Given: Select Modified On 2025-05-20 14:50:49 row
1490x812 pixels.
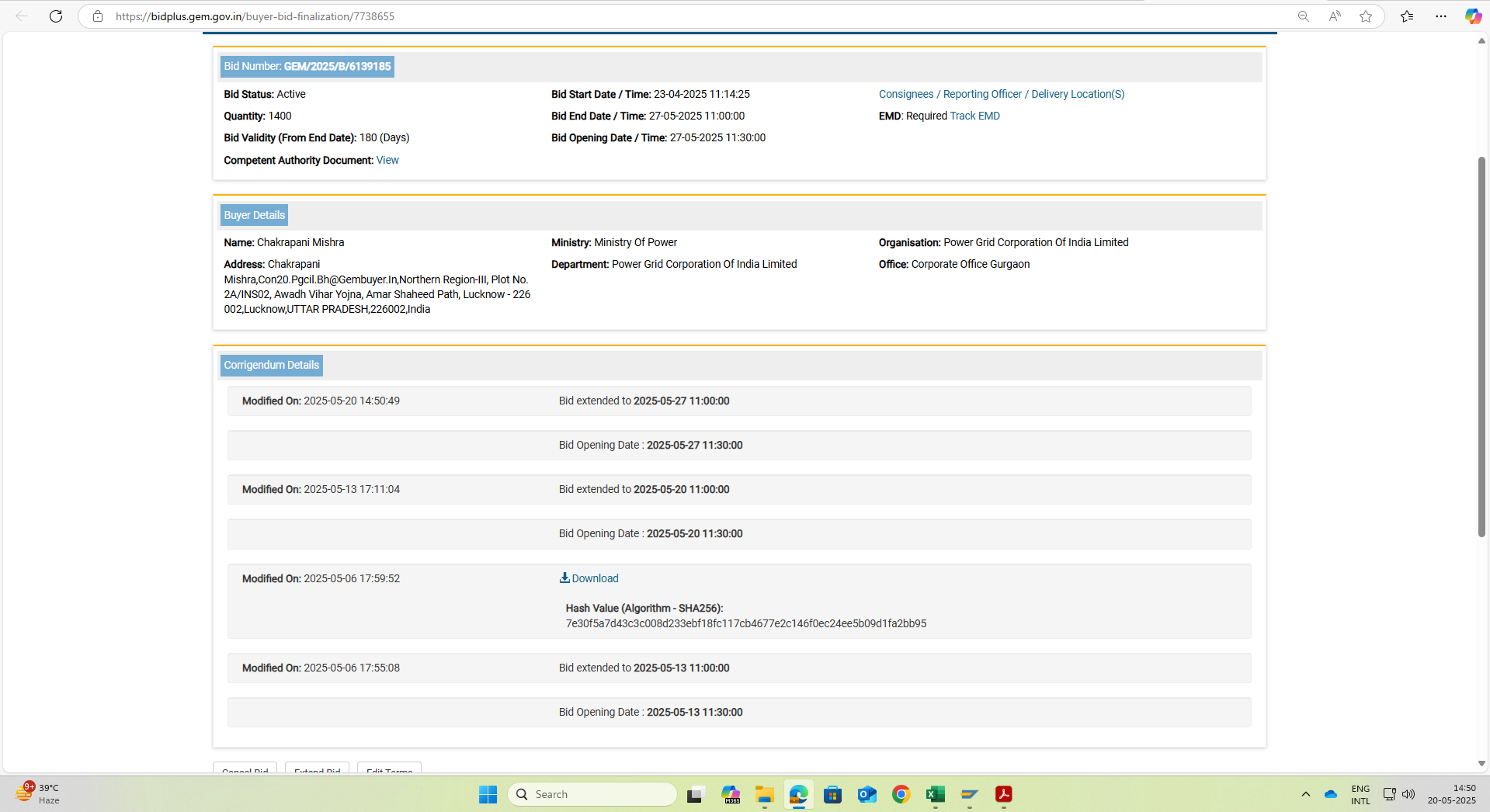Looking at the screenshot, I should click(739, 401).
